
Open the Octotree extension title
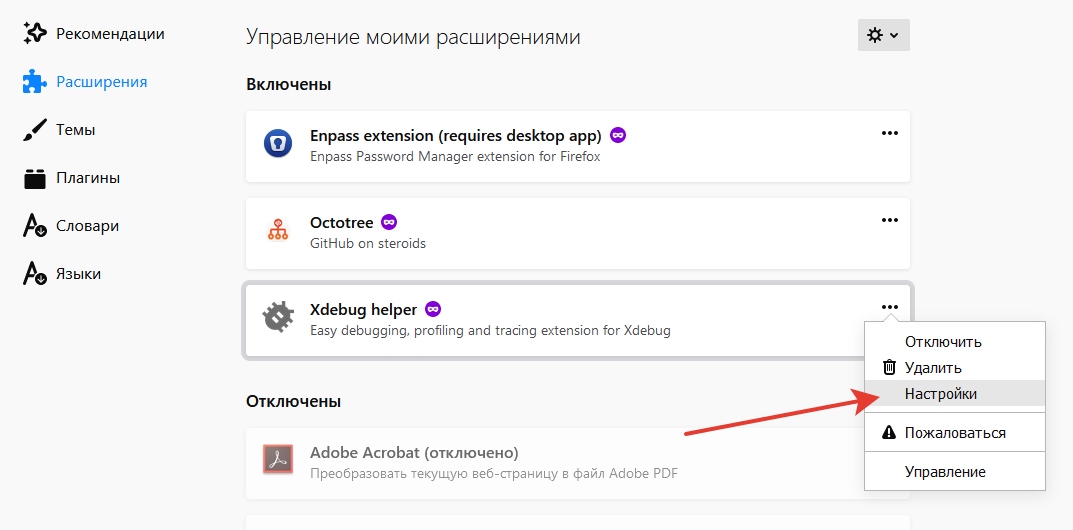pyautogui.click(x=341, y=222)
